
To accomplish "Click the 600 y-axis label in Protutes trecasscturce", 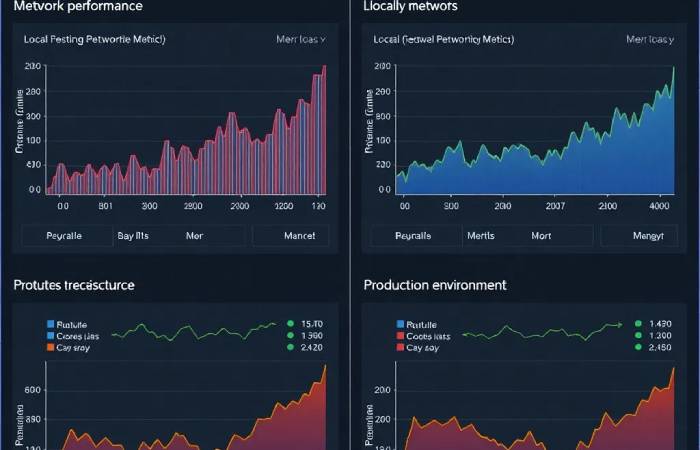I will pos(34,390).
